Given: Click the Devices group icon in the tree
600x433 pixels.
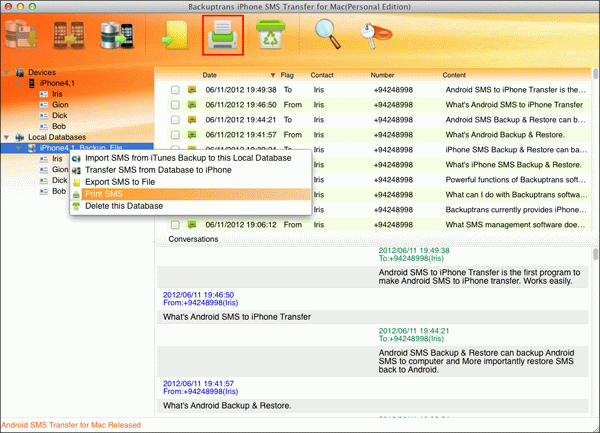Looking at the screenshot, I should [x=20, y=72].
